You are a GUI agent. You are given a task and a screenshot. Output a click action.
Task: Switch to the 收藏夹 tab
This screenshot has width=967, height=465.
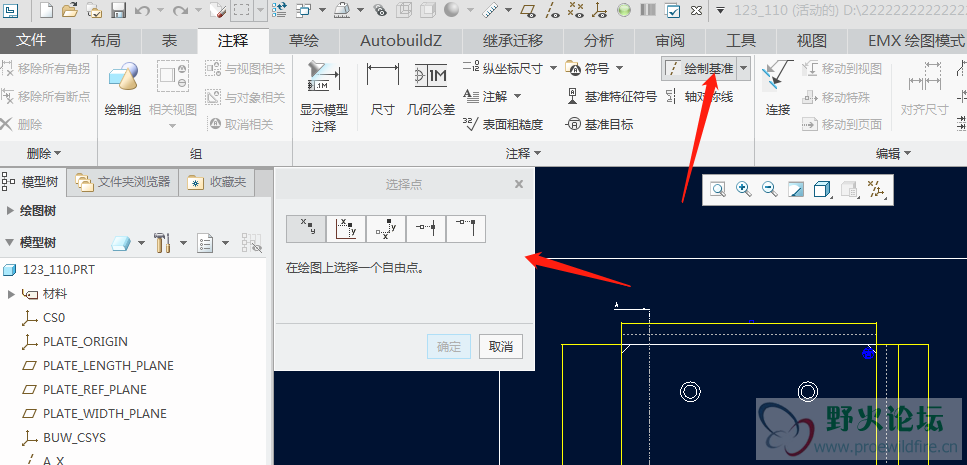(x=216, y=182)
